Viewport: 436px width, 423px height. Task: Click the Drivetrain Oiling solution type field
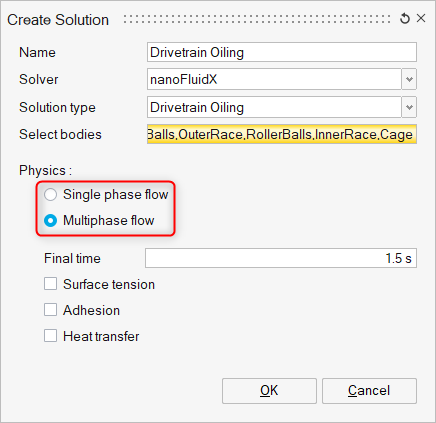pyautogui.click(x=274, y=107)
